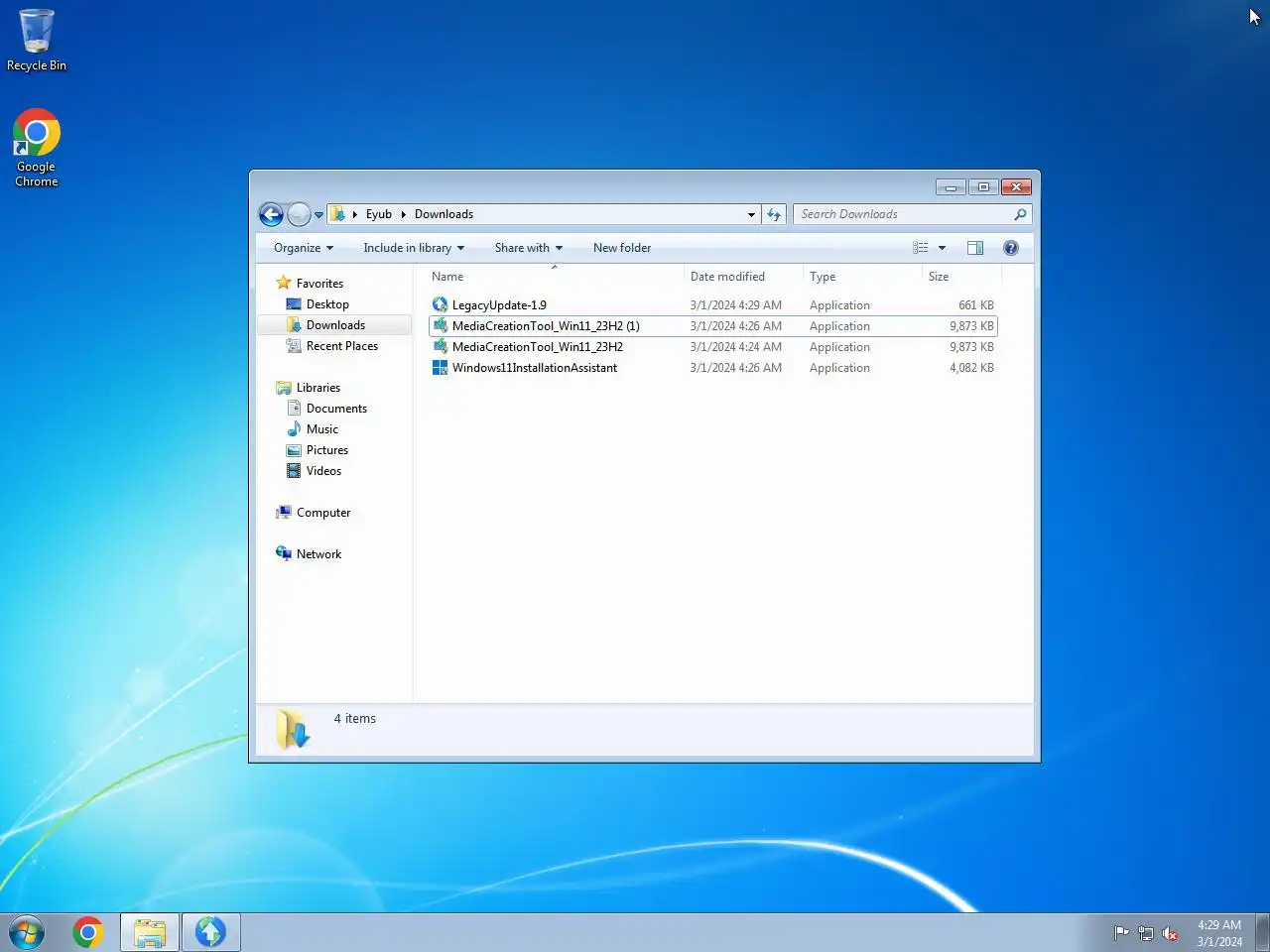
Task: Change your view icon button
Action: tap(921, 248)
